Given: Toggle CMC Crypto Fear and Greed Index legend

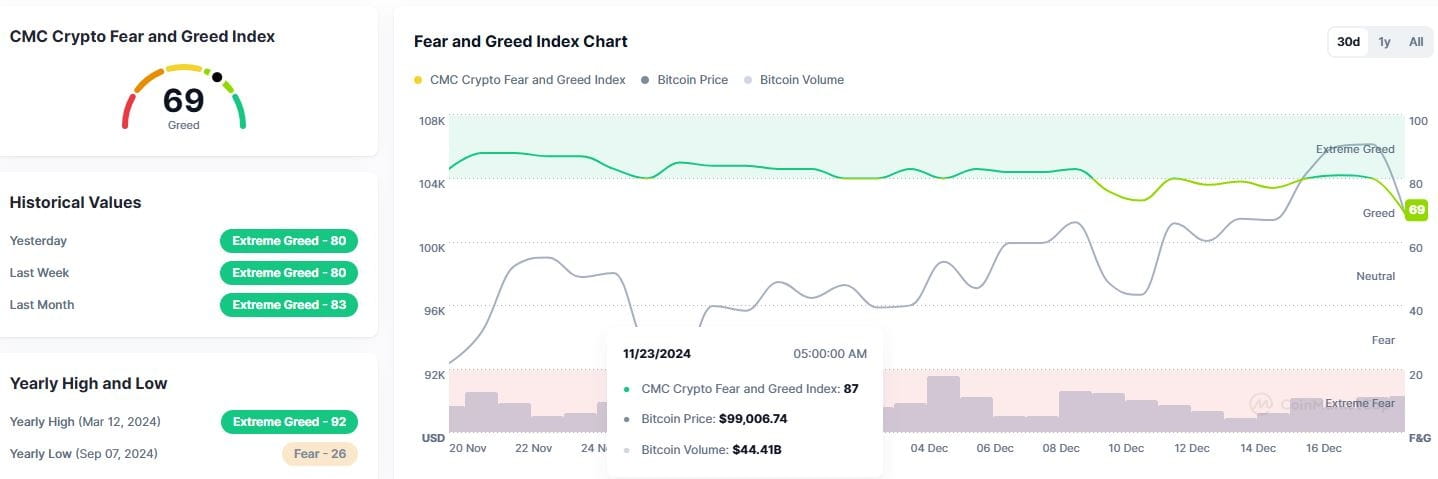Looking at the screenshot, I should [527, 80].
